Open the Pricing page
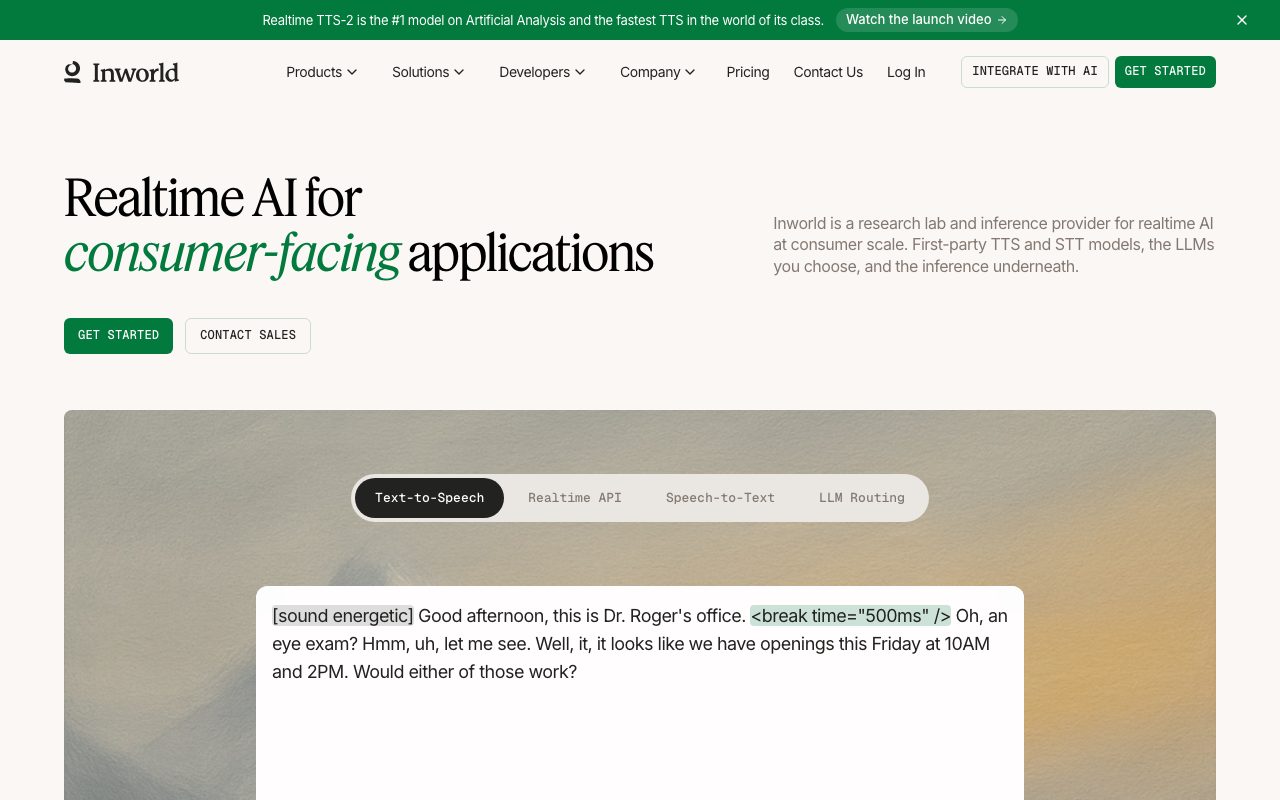Viewport: 1280px width, 800px height. 748,72
